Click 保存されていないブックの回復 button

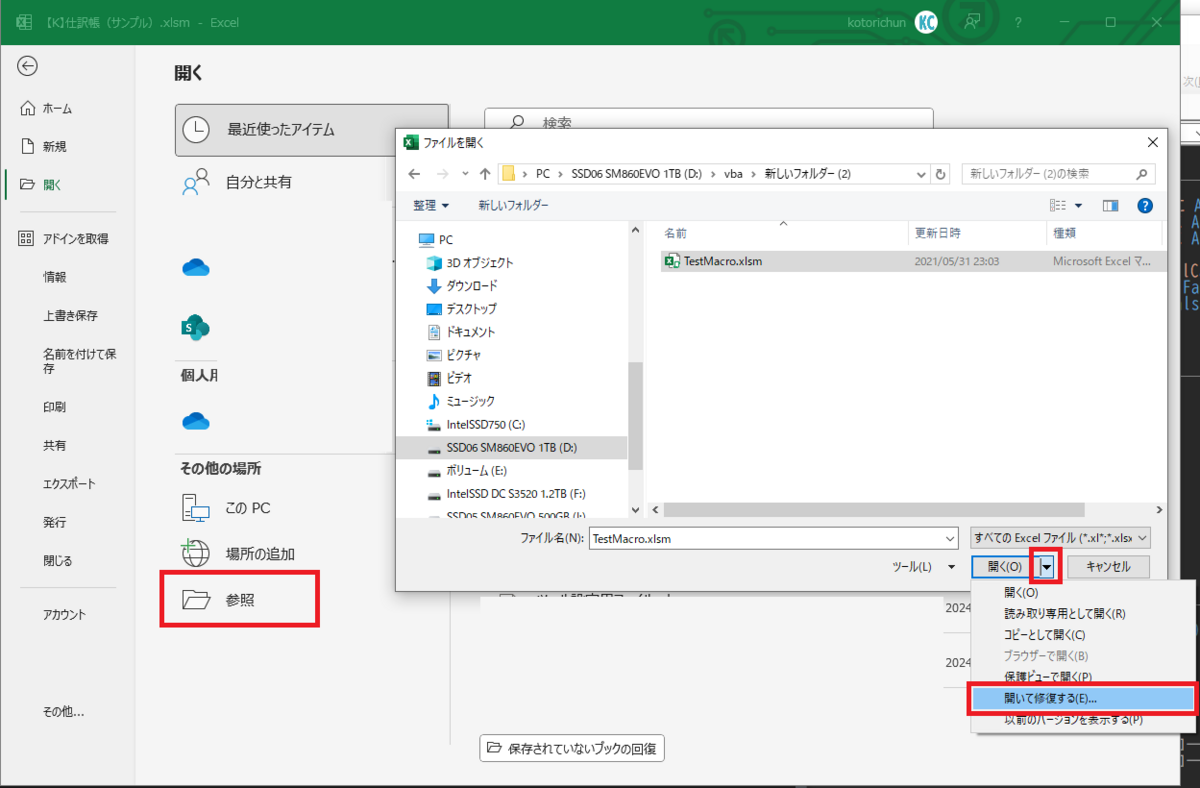pos(572,748)
